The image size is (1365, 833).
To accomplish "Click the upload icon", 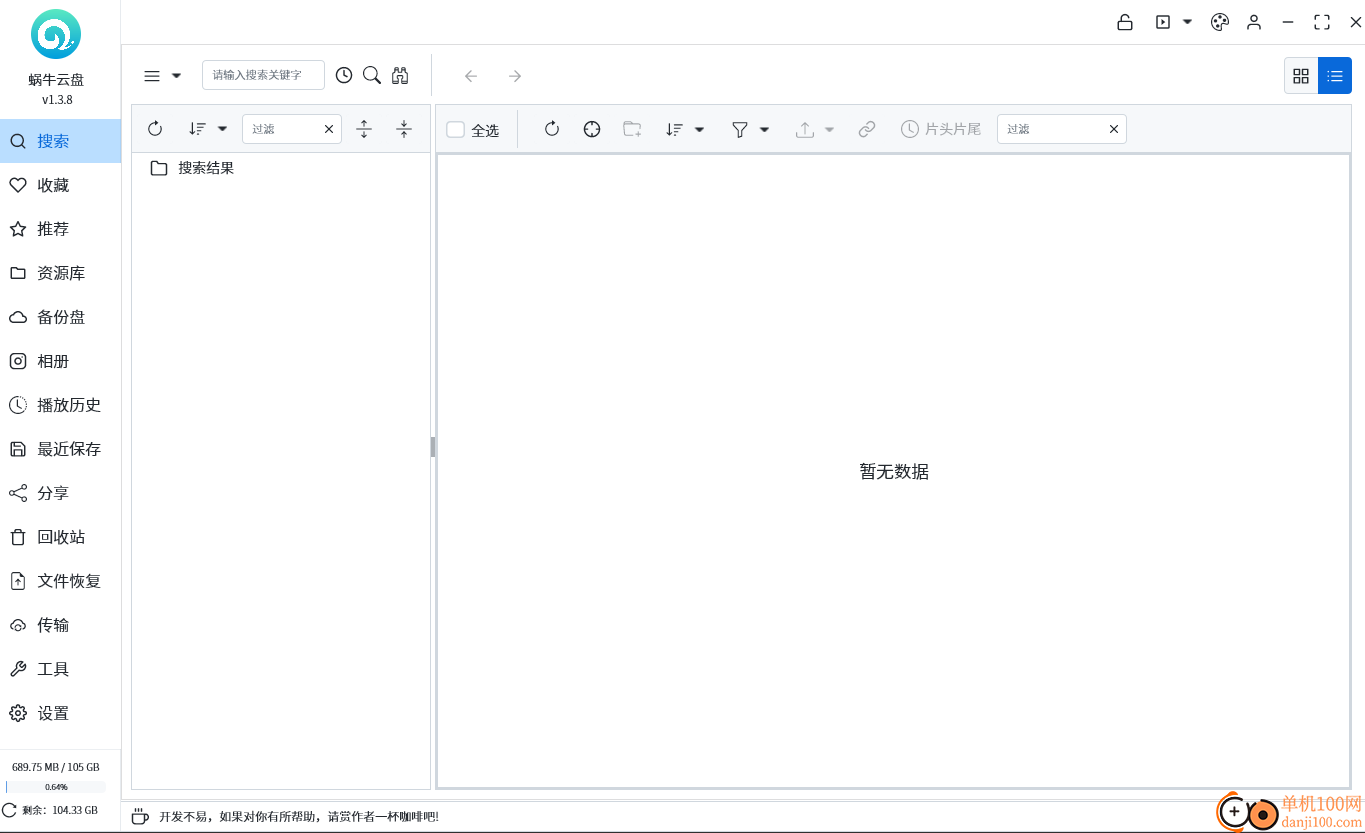I will 805,129.
